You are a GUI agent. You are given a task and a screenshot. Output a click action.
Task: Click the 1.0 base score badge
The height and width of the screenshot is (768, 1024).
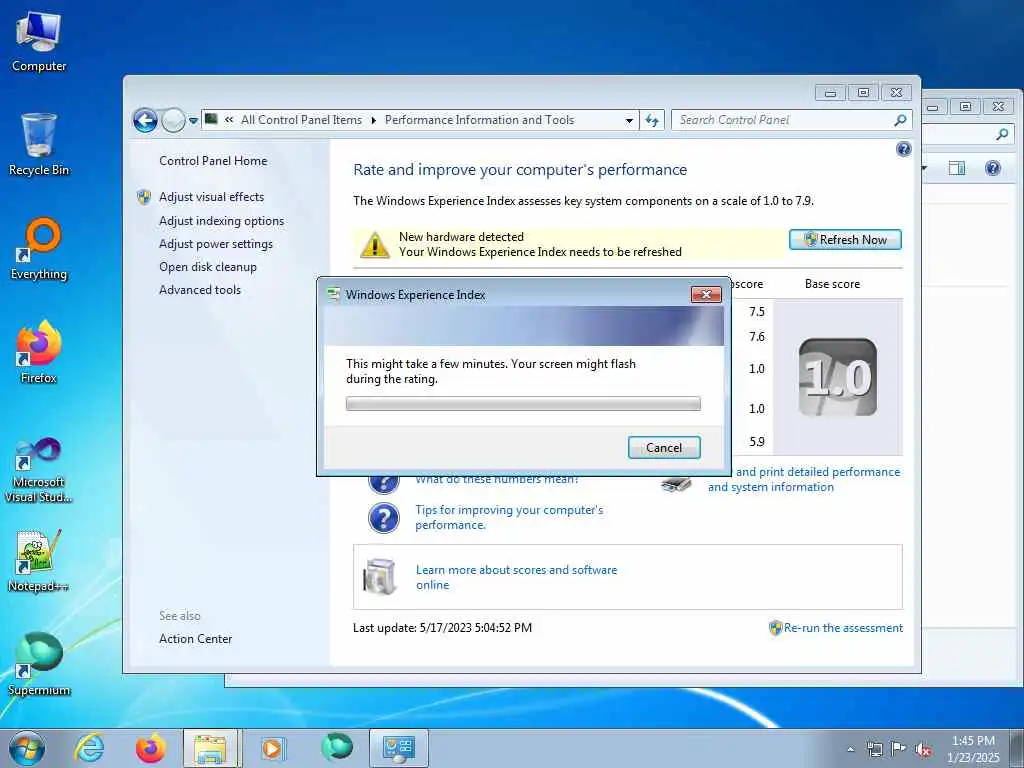tap(837, 377)
